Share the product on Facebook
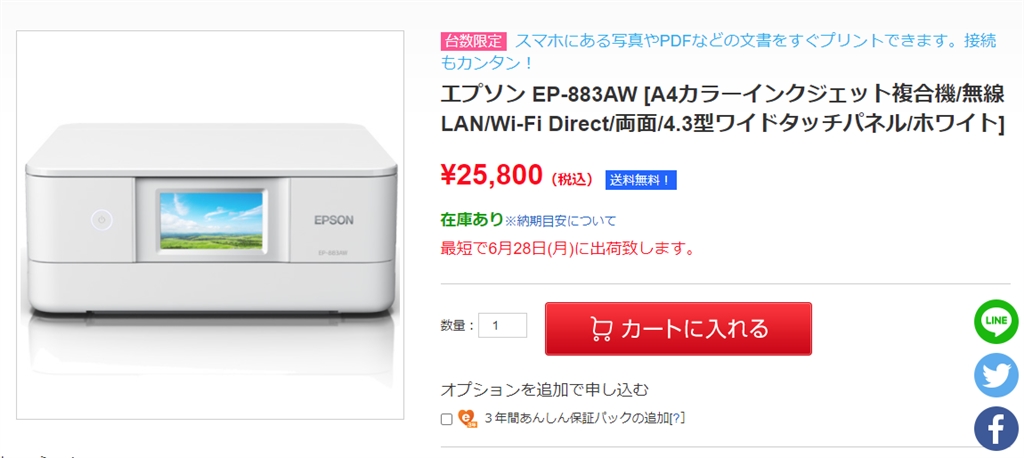 (996, 429)
